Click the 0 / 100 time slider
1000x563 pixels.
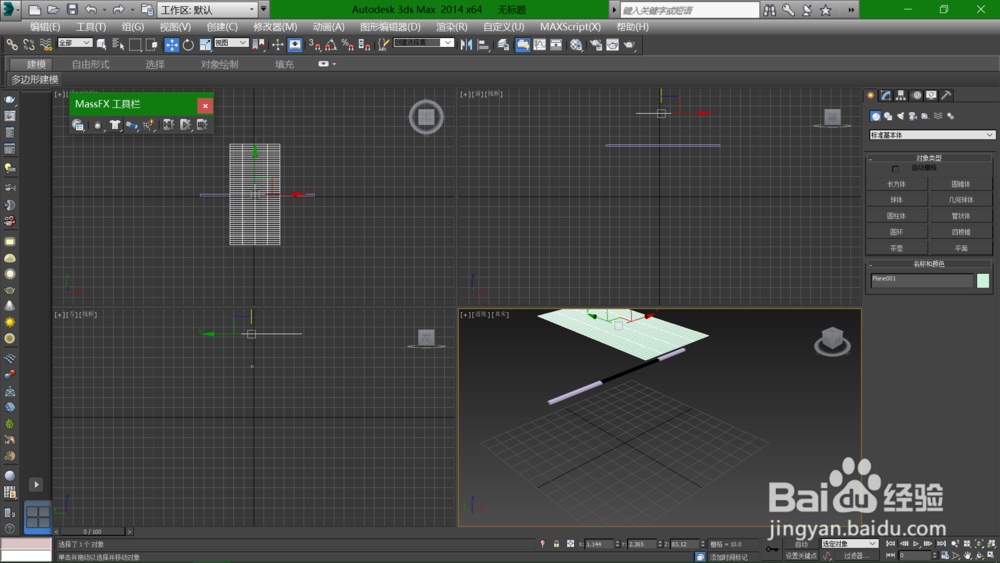click(x=92, y=531)
